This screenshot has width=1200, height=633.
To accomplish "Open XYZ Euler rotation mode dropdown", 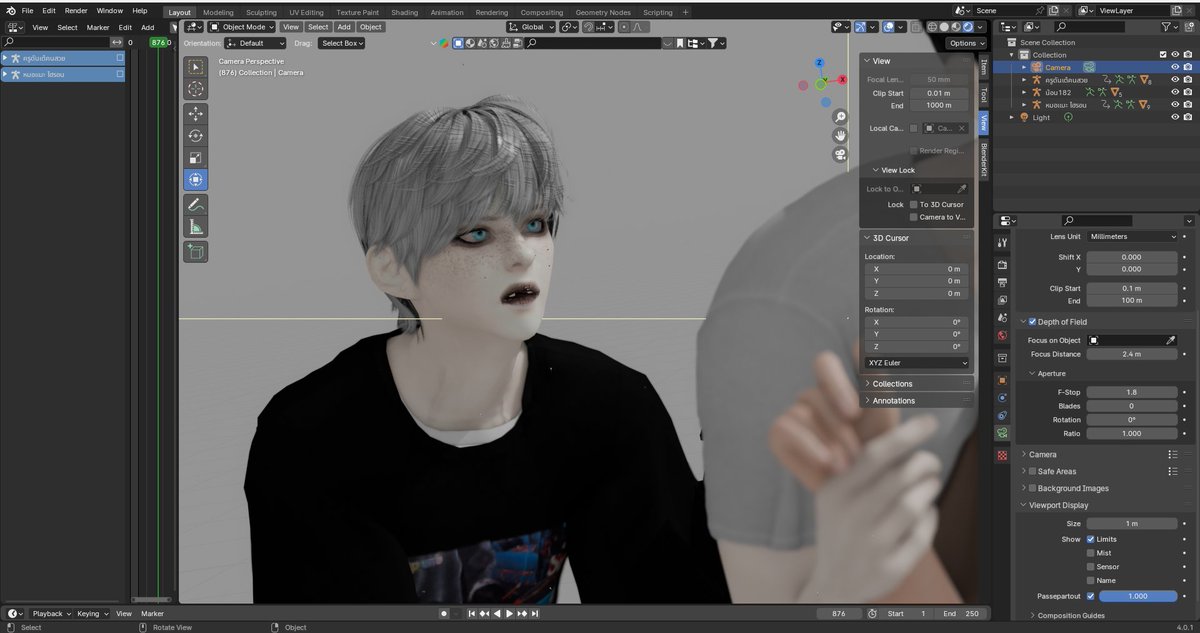I will click(x=916, y=363).
